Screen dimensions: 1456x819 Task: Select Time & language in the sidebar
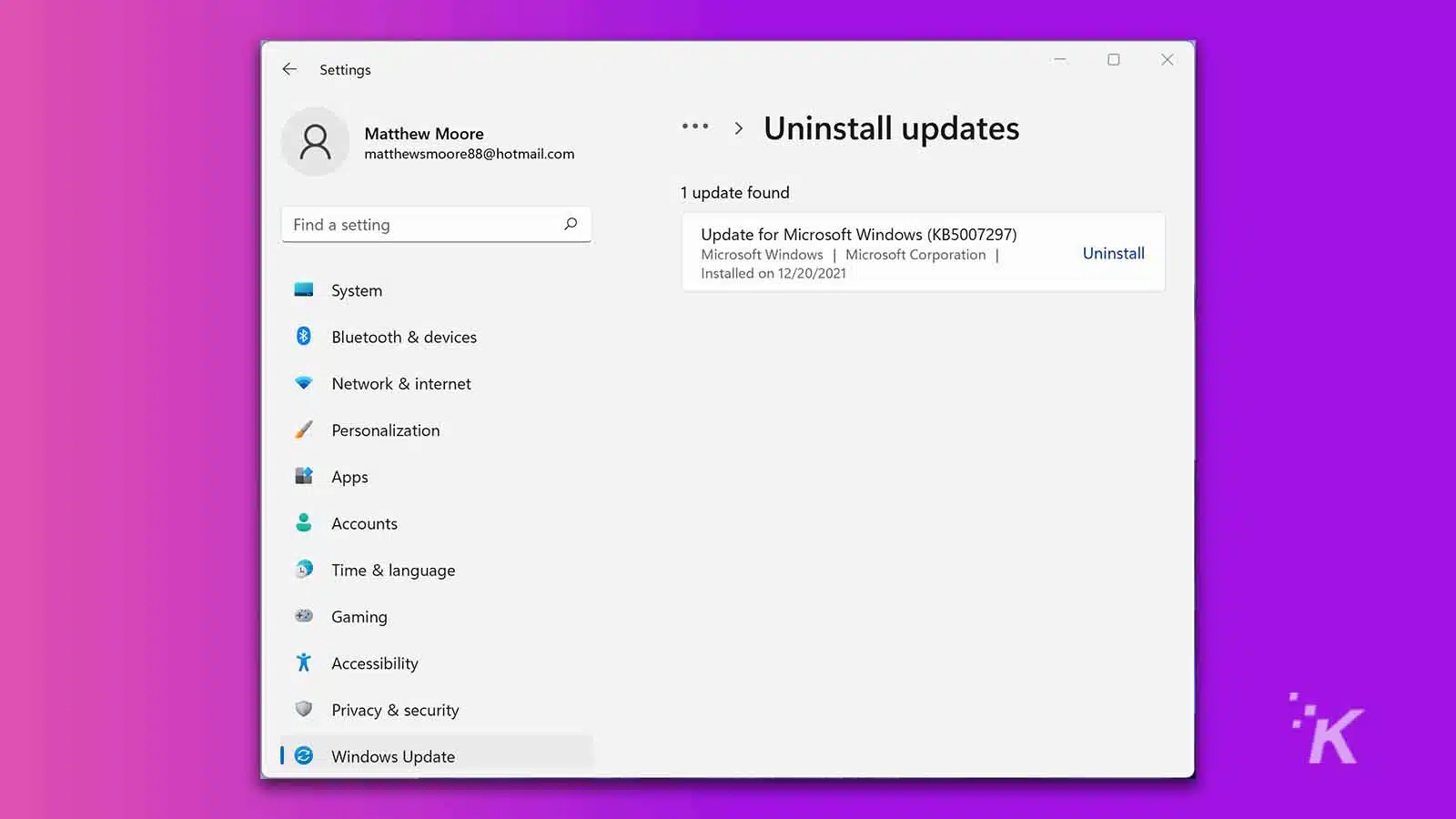[393, 570]
